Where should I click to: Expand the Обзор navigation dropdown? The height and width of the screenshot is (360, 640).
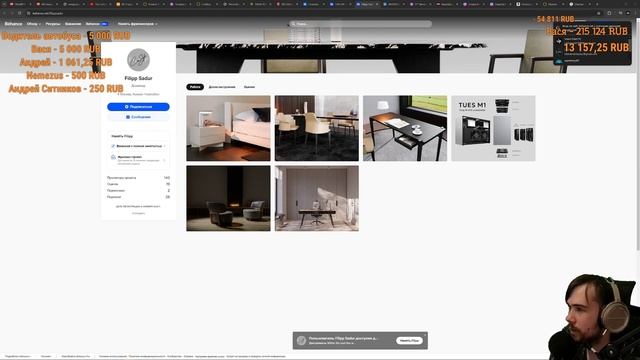33,24
